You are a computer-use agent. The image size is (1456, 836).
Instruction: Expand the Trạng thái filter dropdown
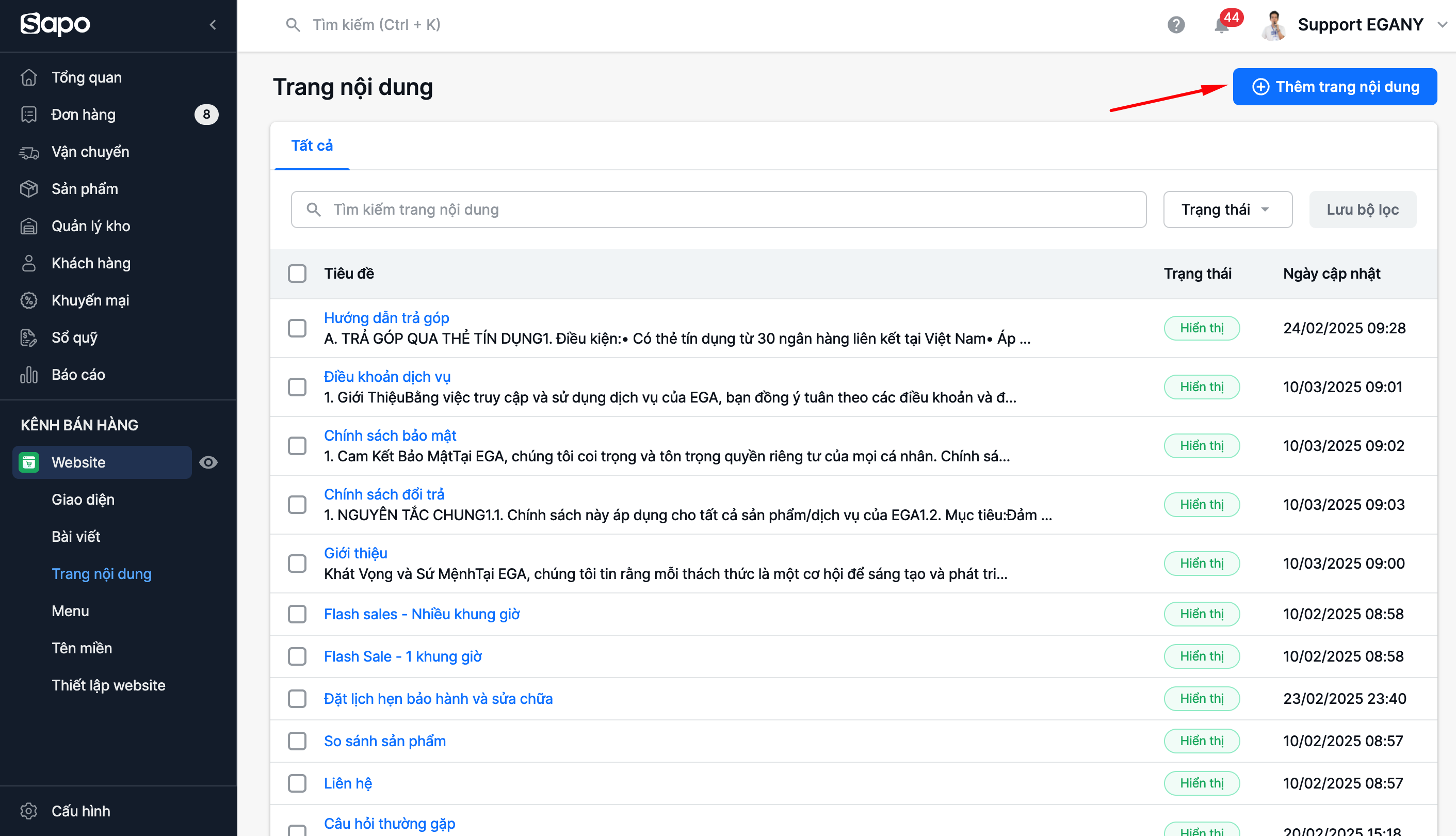1227,210
